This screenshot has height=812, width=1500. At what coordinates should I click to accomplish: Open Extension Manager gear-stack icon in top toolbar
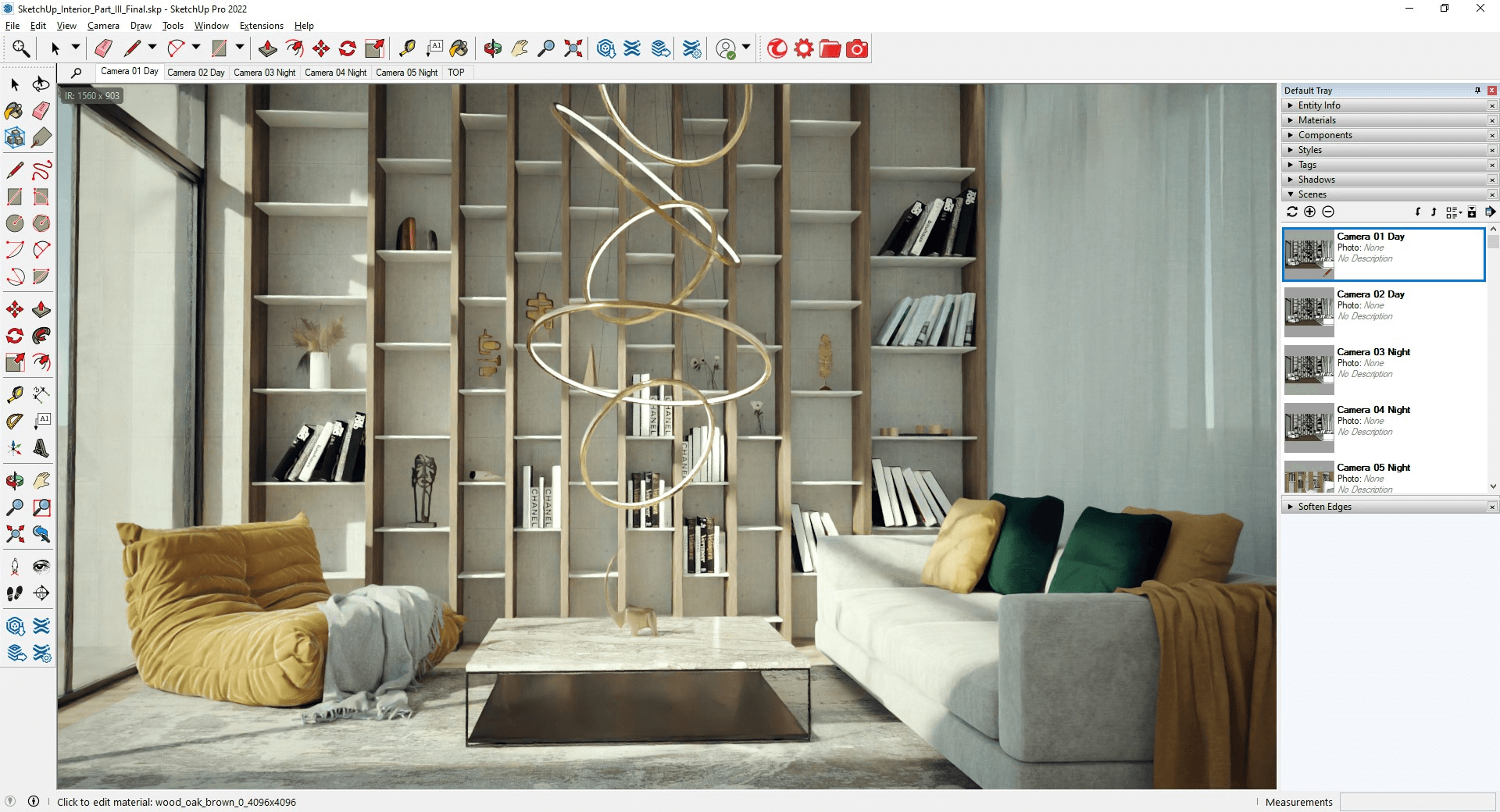tap(691, 48)
